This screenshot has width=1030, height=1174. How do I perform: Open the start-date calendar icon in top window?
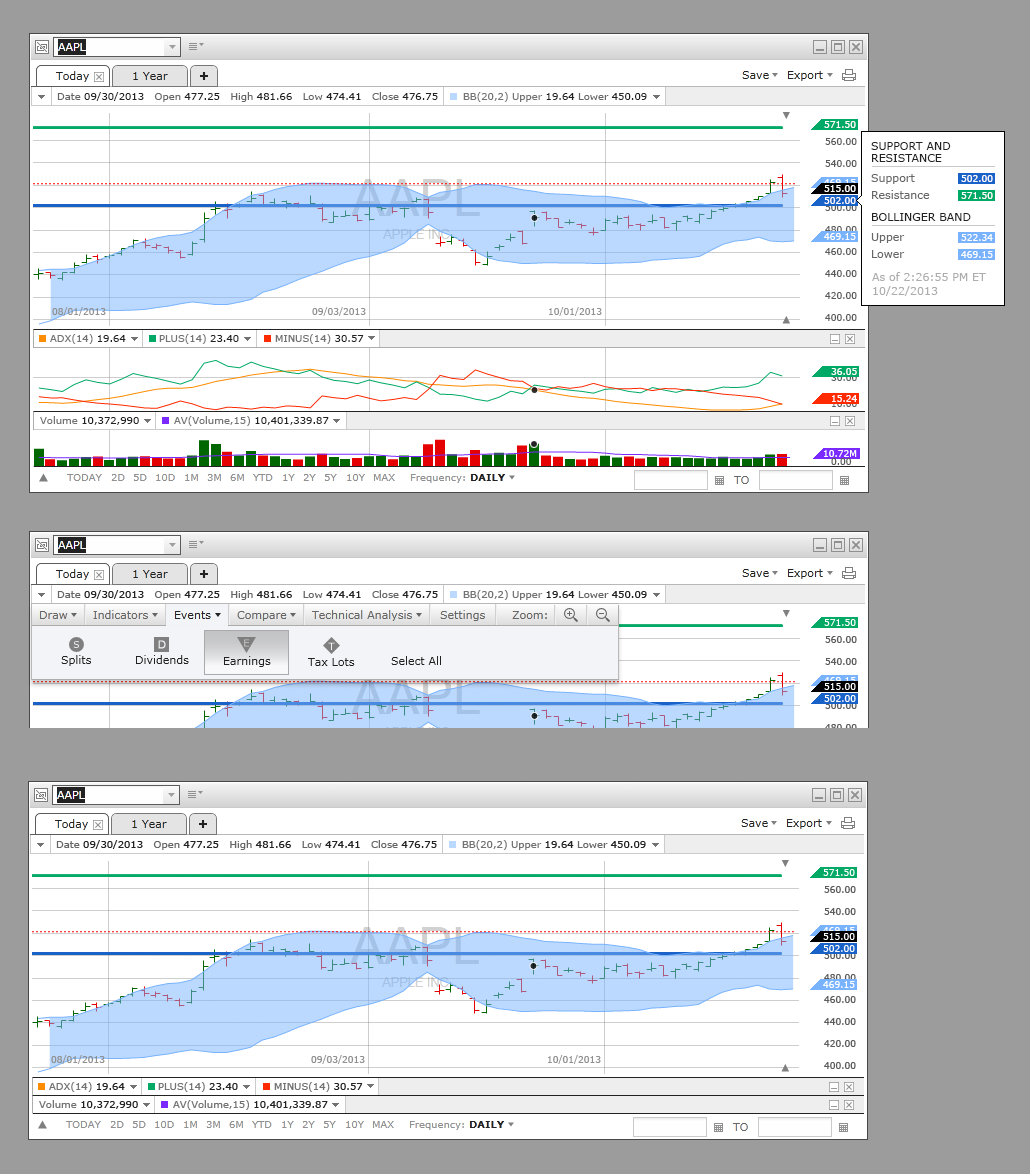[718, 480]
